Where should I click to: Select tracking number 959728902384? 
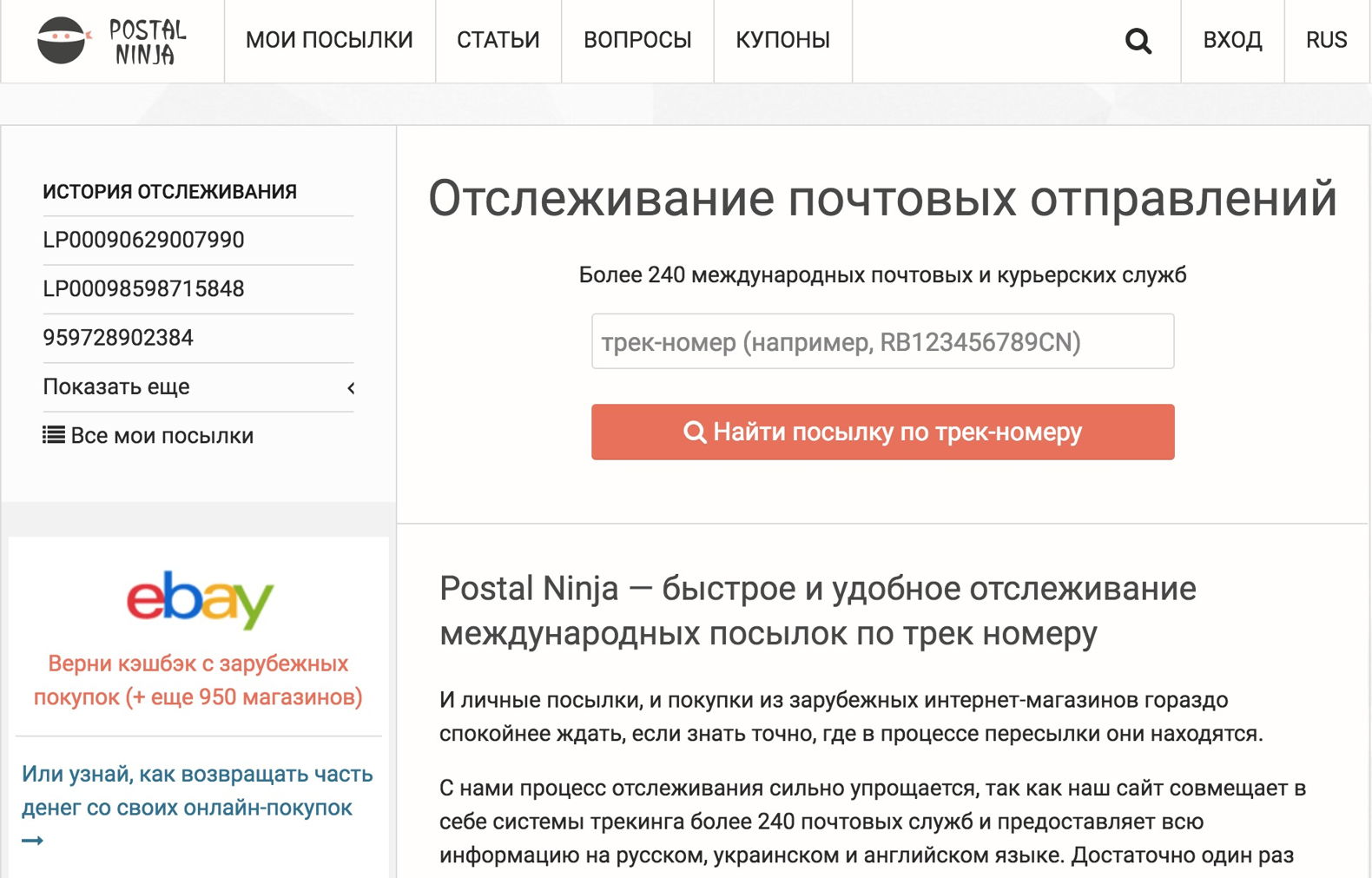[118, 338]
